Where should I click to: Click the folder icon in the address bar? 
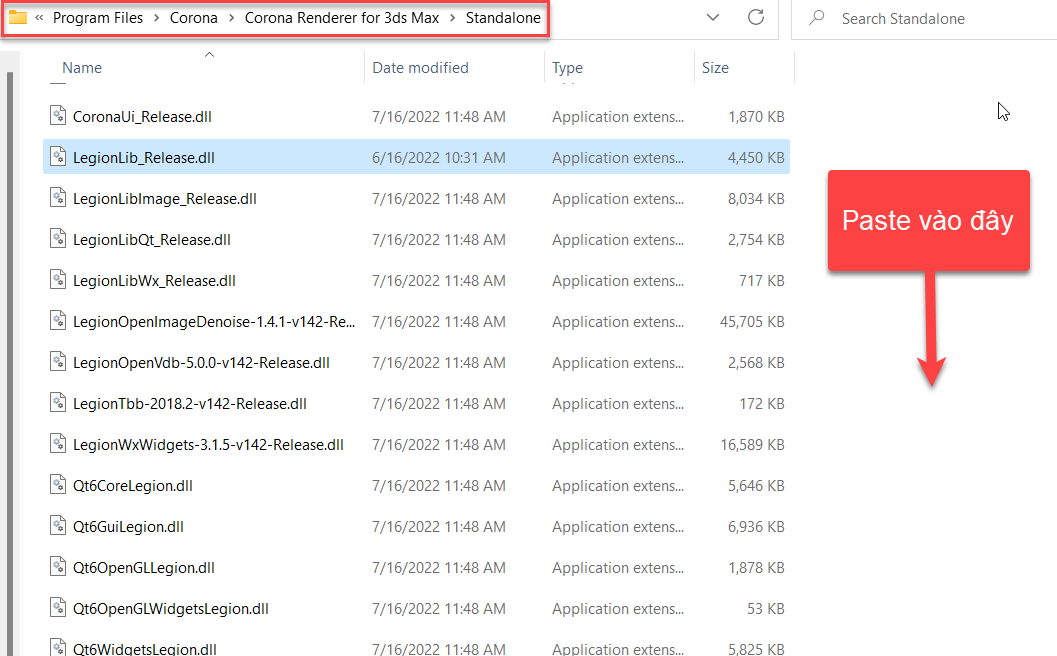16,17
